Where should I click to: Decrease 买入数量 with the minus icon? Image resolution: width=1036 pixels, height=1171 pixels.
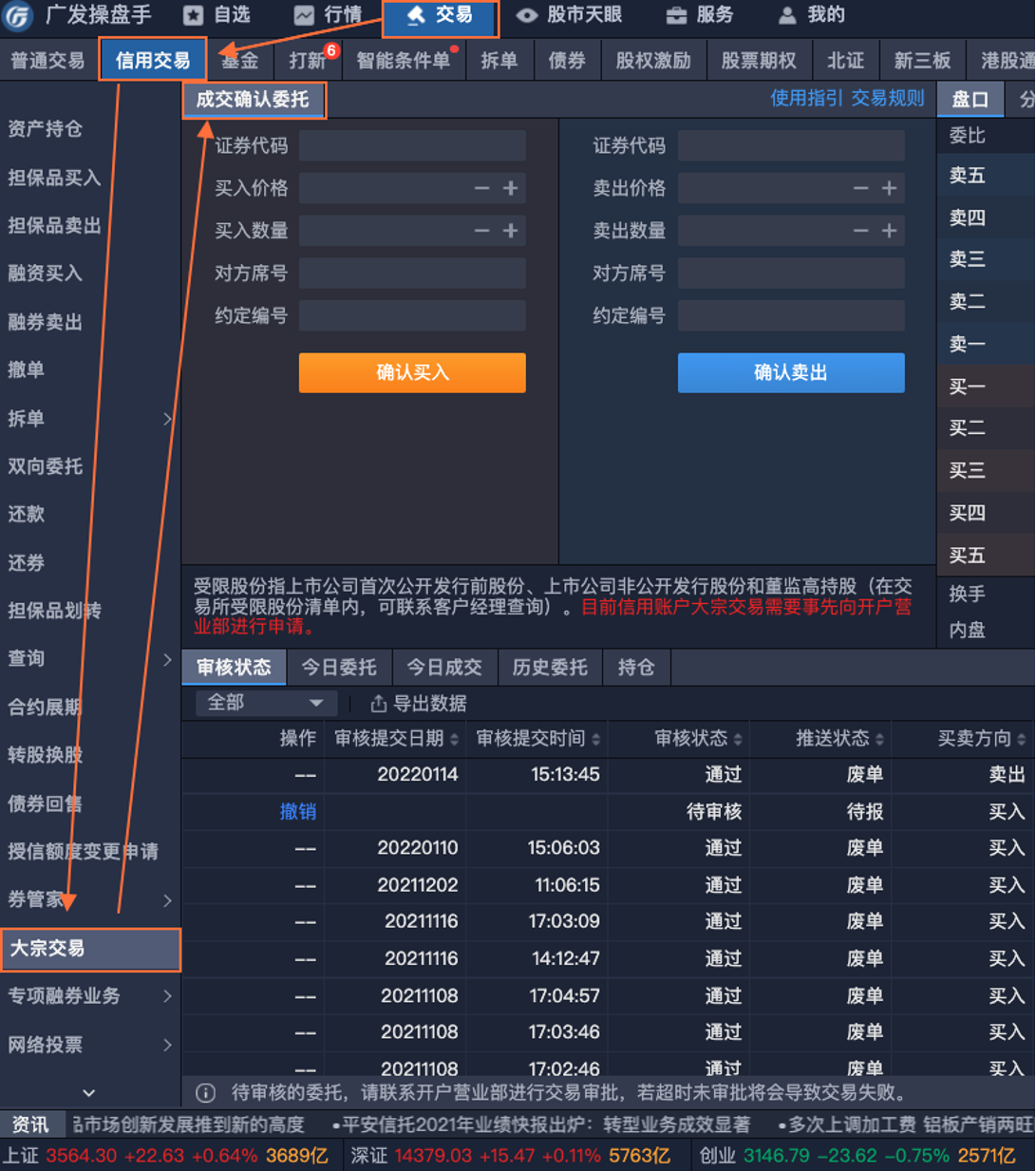482,231
